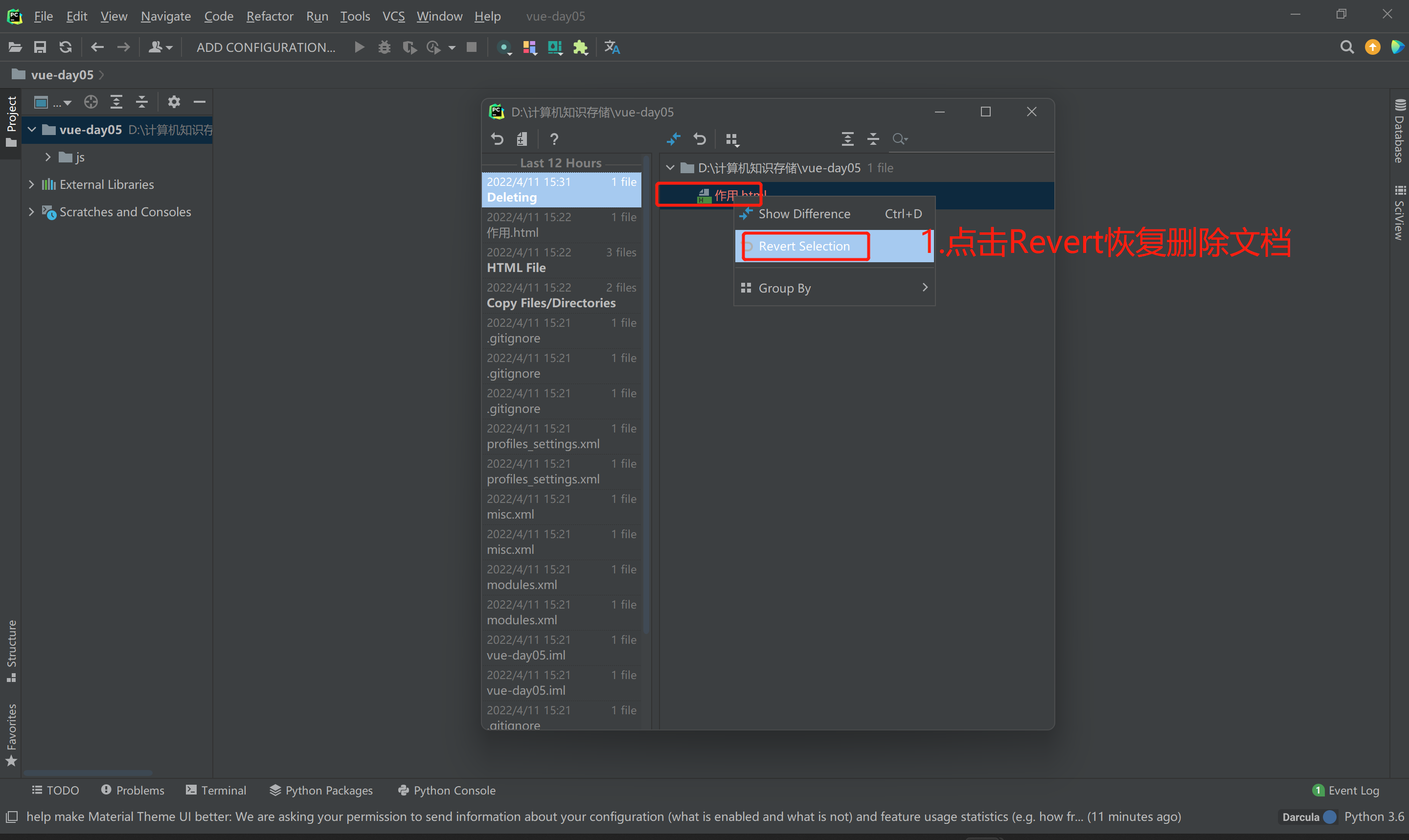The height and width of the screenshot is (840, 1409).
Task: Click Create Patch icon in history dialog
Action: (x=522, y=138)
